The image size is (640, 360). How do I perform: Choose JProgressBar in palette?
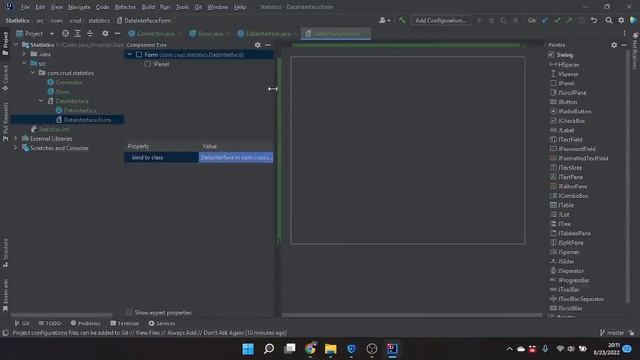(570, 280)
